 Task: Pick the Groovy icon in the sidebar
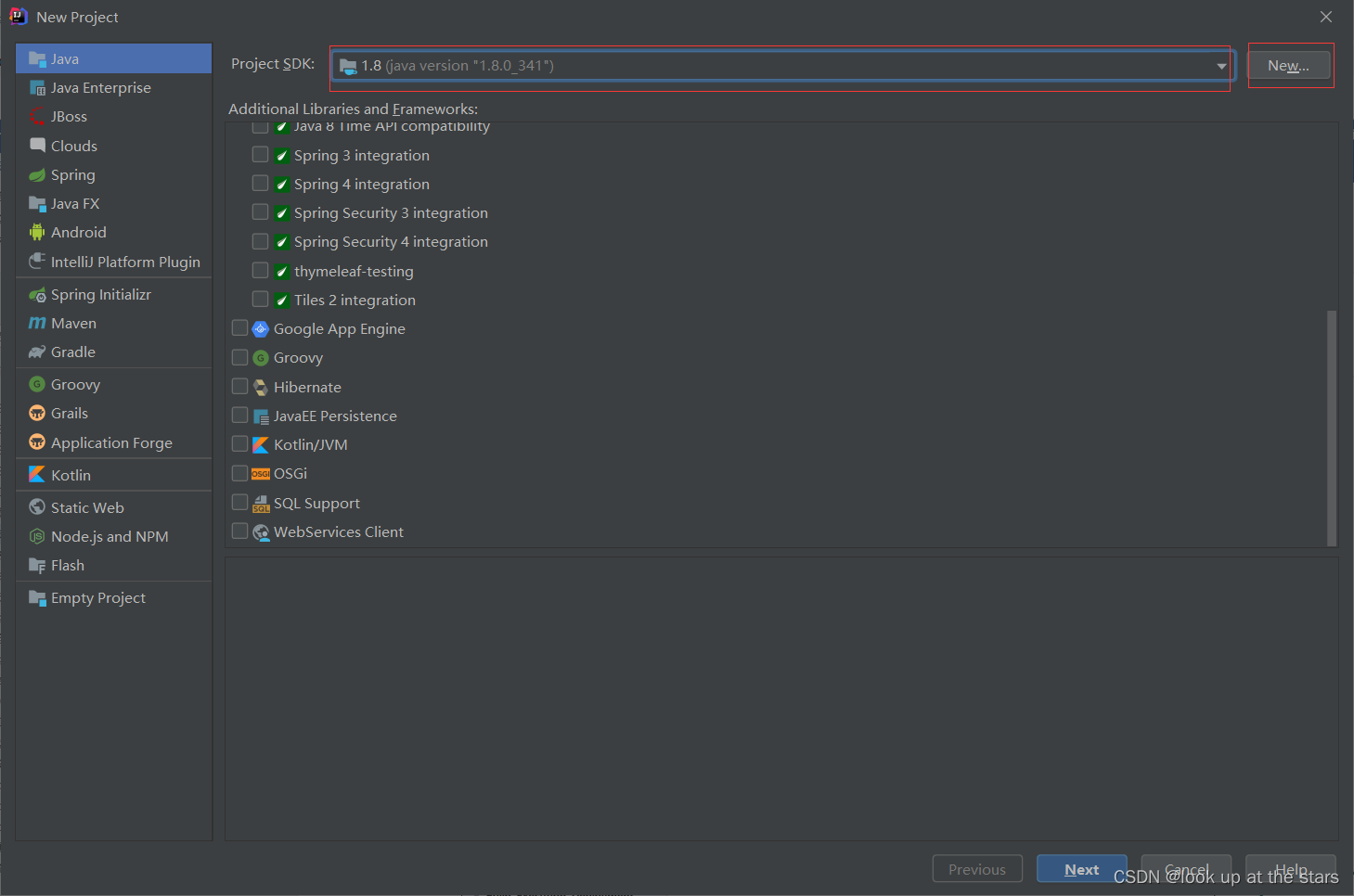37,384
